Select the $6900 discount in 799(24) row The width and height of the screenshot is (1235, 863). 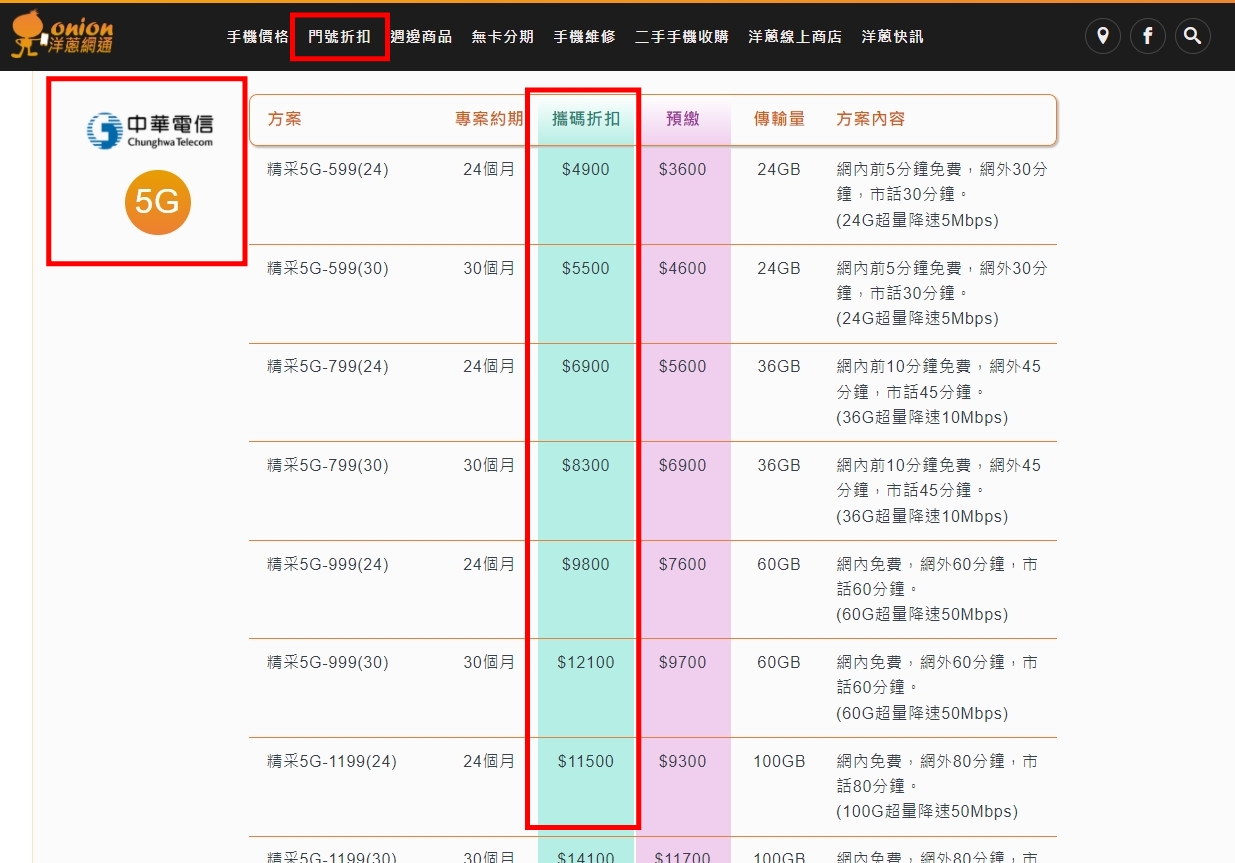(586, 367)
